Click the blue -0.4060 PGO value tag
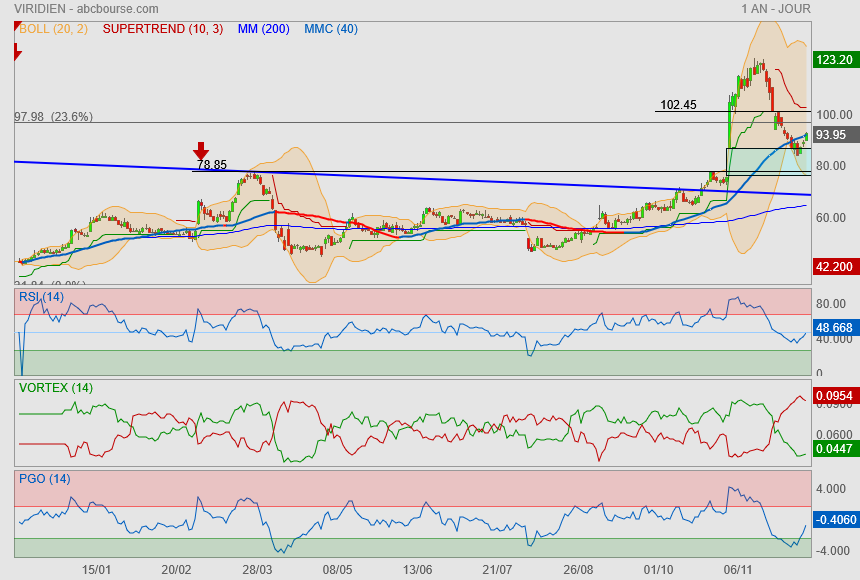The width and height of the screenshot is (860, 580). coord(834,520)
